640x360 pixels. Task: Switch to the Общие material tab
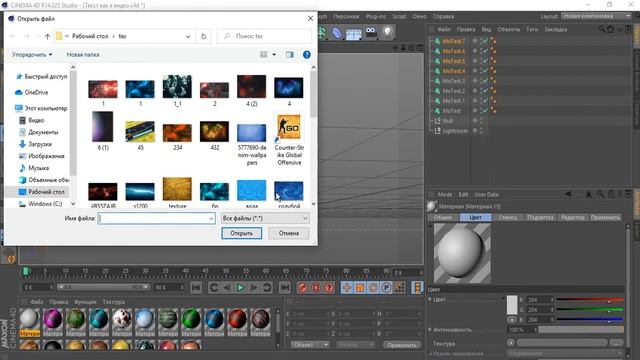[x=442, y=218]
